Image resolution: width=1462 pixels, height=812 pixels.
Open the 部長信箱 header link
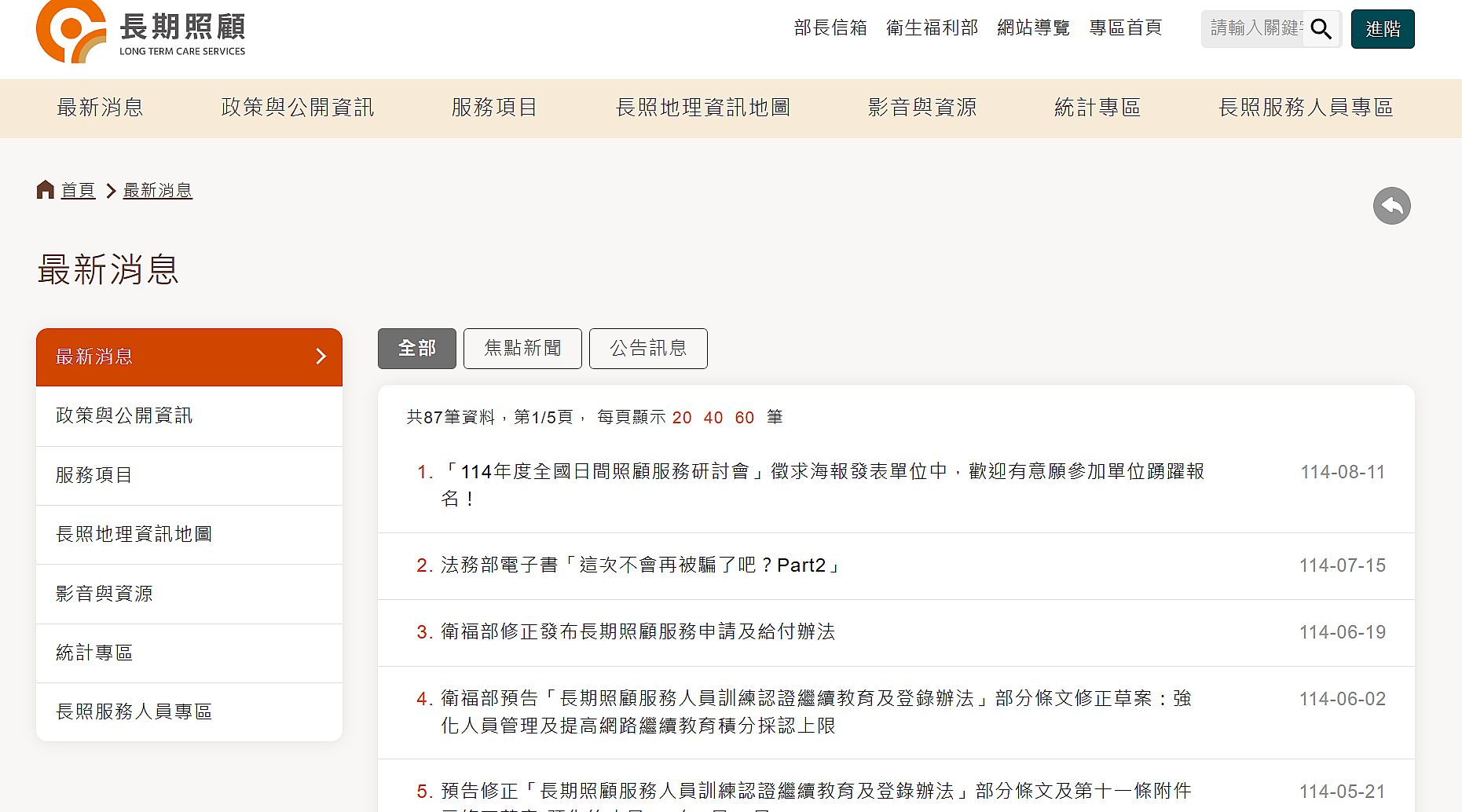pyautogui.click(x=830, y=28)
